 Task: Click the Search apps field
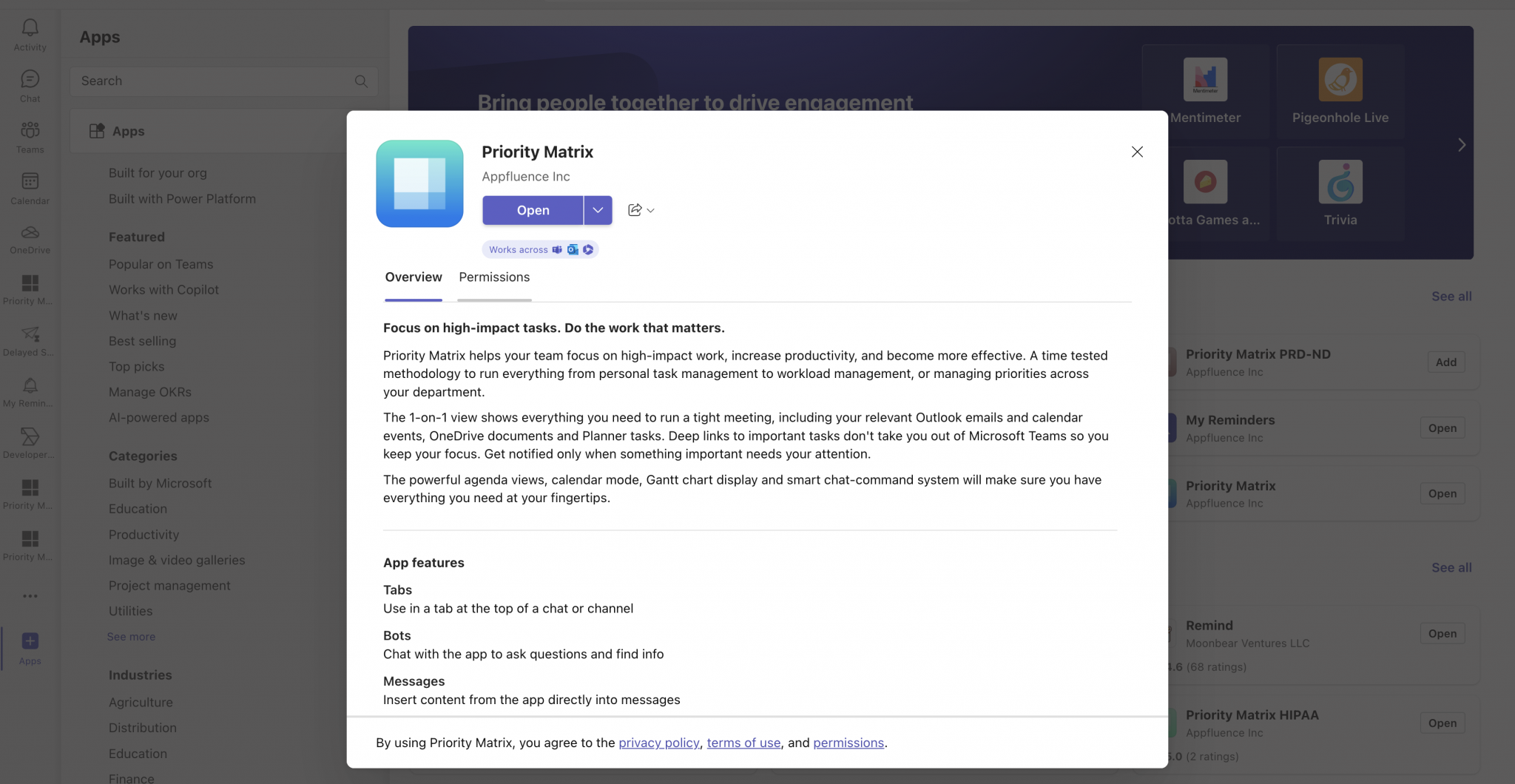[x=222, y=81]
